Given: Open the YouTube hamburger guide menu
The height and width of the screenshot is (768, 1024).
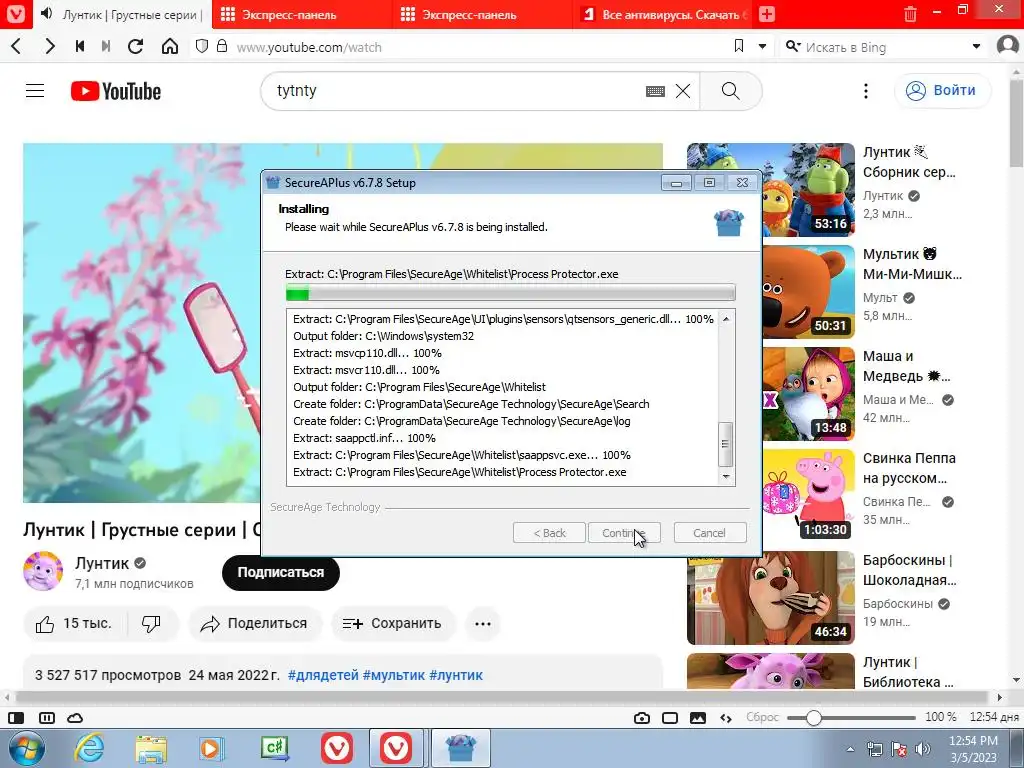Looking at the screenshot, I should click(x=35, y=91).
